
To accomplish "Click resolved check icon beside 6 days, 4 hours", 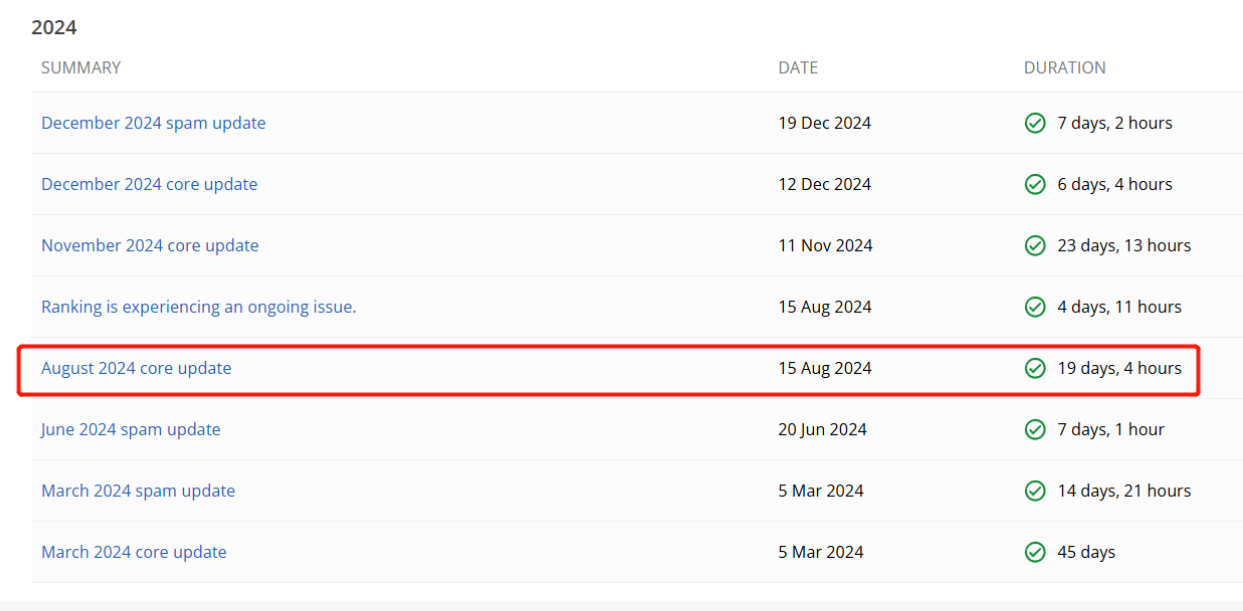I will point(1035,184).
